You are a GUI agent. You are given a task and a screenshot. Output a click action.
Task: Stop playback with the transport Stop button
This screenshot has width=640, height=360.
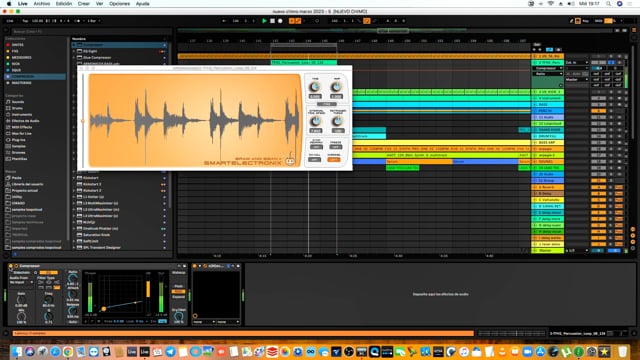click(x=272, y=21)
